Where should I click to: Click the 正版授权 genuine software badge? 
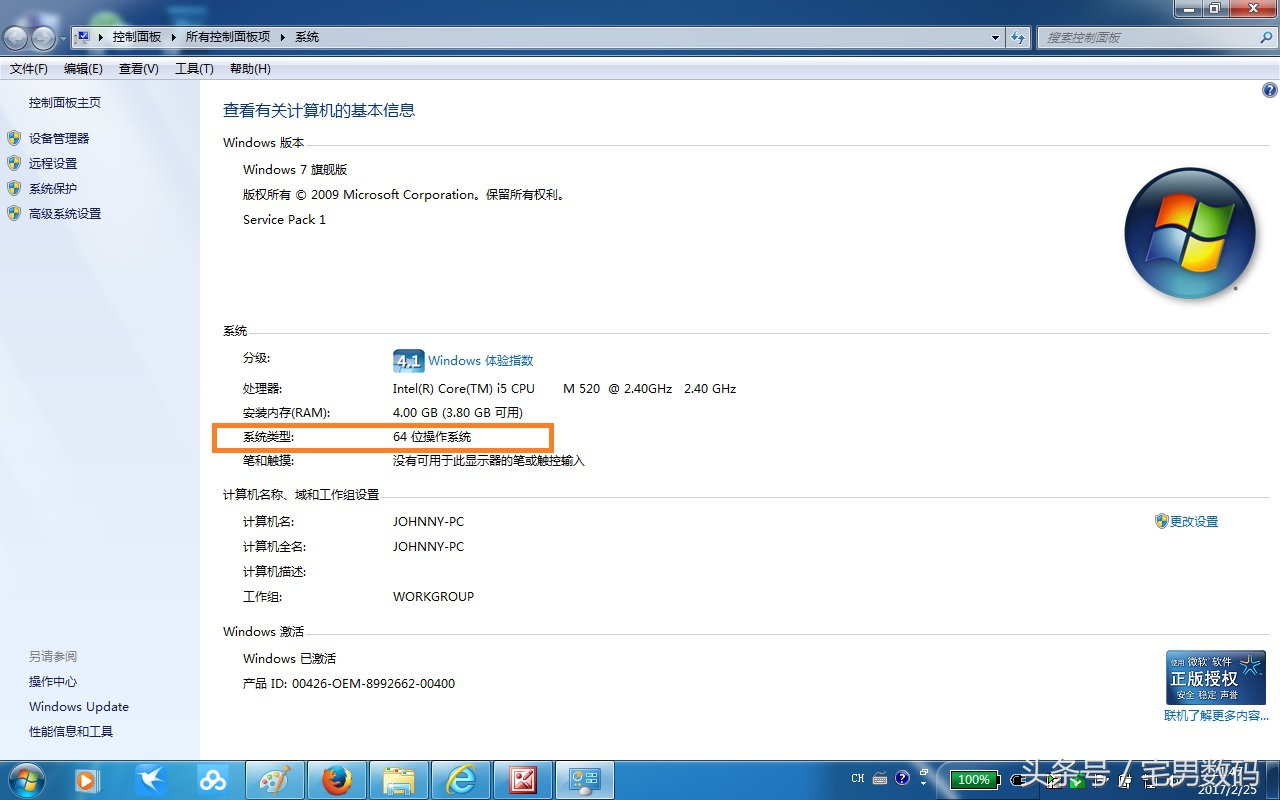pyautogui.click(x=1215, y=677)
